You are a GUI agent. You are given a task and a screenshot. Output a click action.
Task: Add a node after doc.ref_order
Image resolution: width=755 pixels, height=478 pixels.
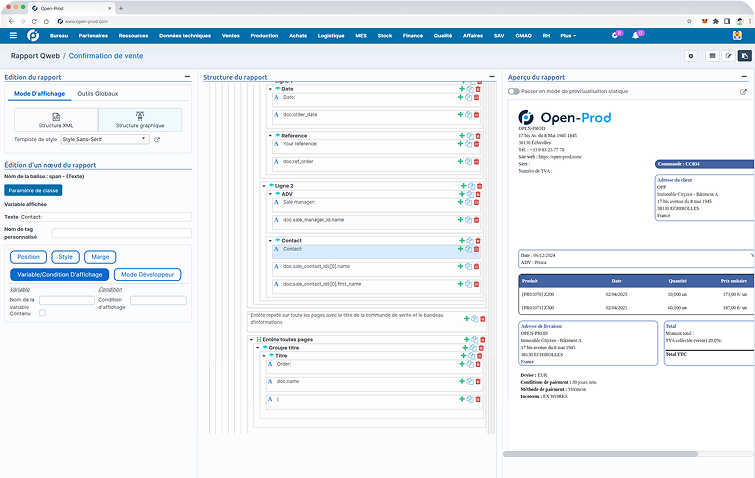(x=460, y=161)
